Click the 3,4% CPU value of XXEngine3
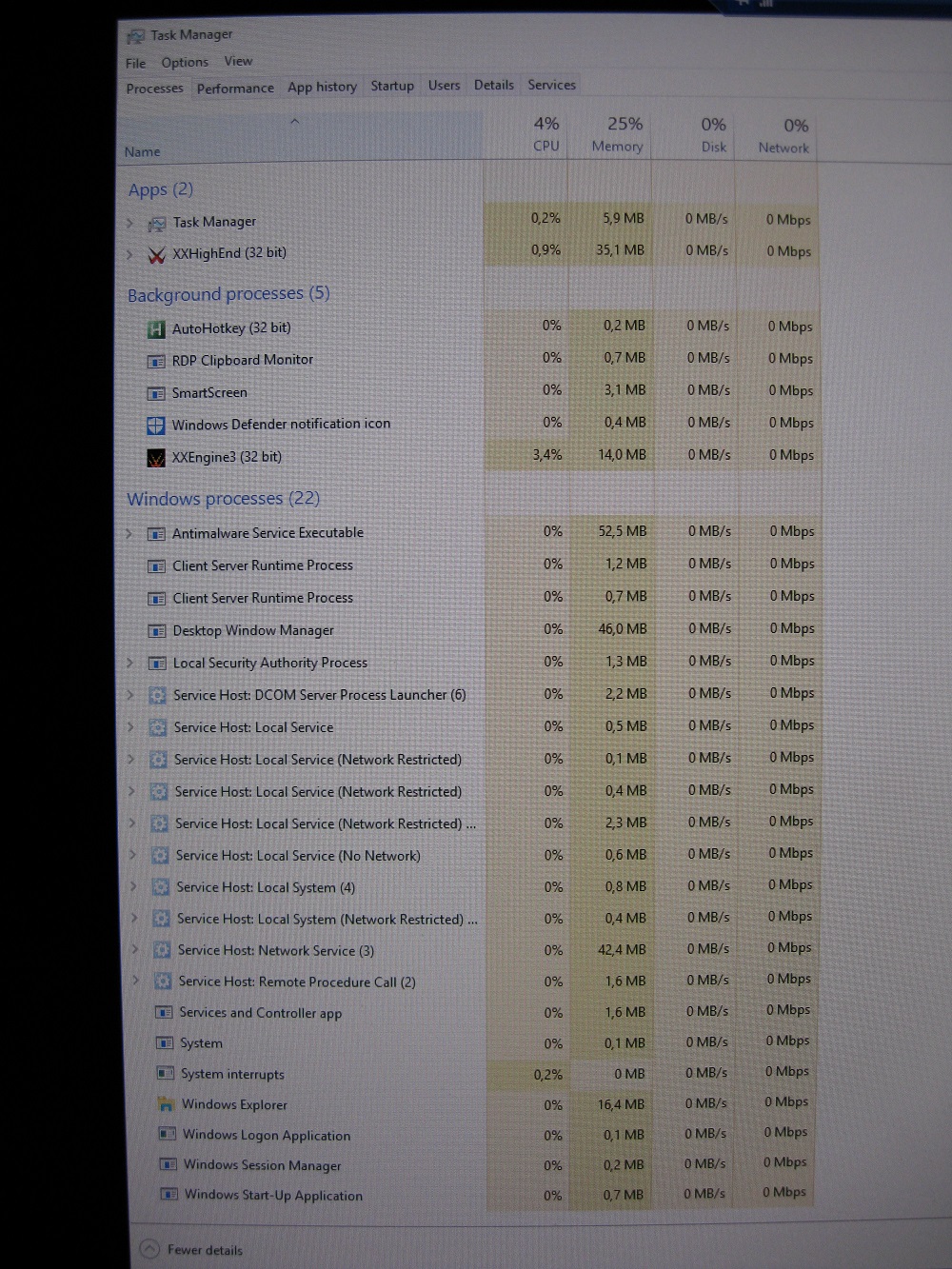 (527, 456)
